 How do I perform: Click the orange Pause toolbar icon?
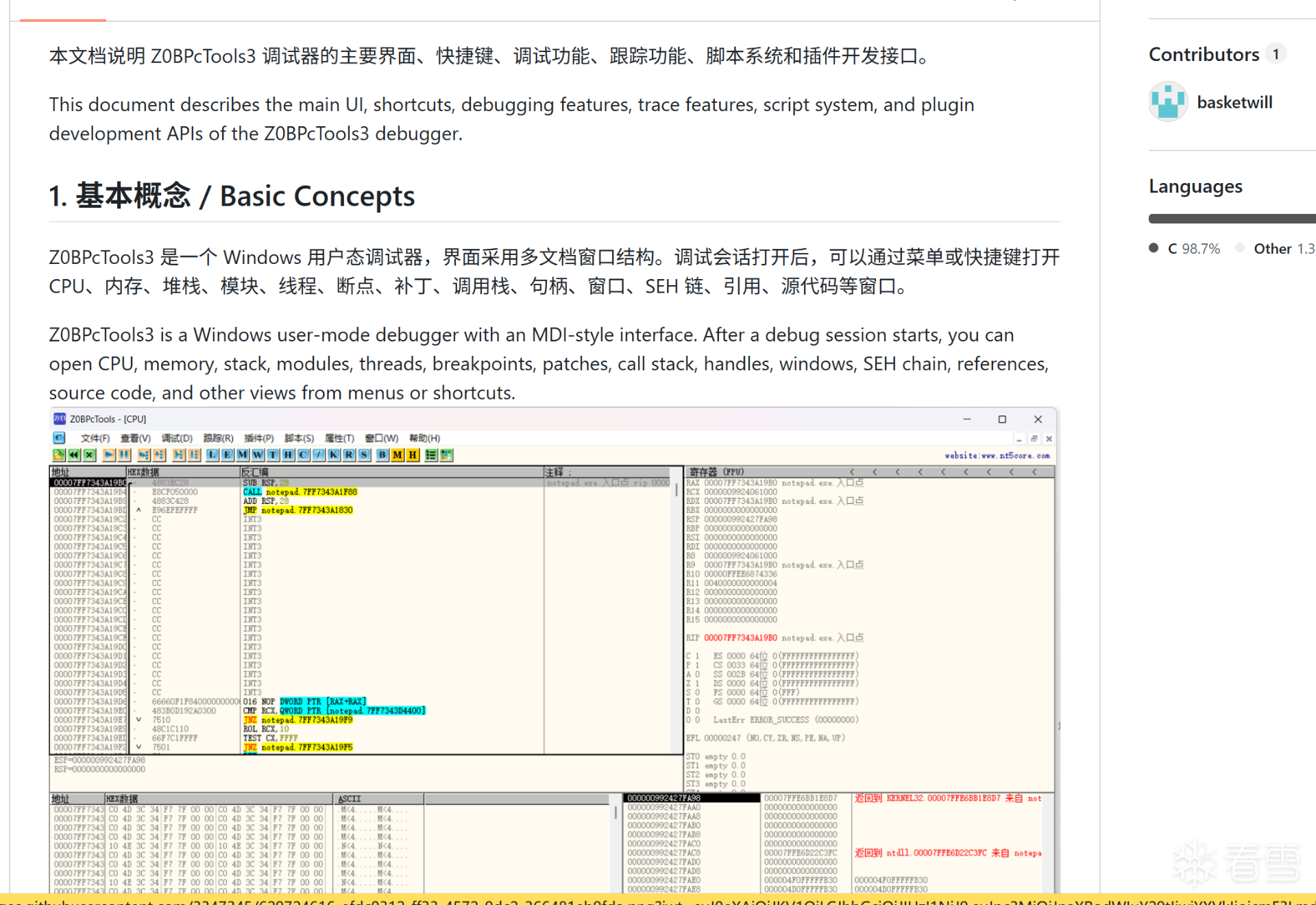(124, 455)
